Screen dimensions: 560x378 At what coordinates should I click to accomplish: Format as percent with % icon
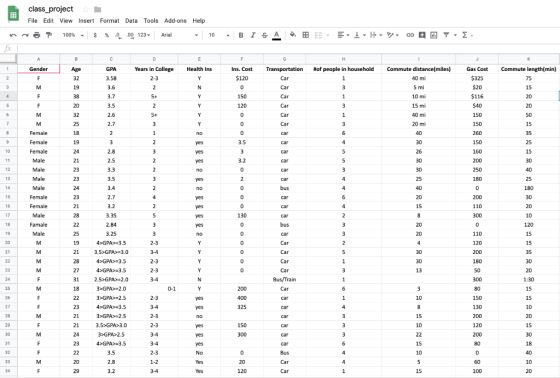coord(107,35)
